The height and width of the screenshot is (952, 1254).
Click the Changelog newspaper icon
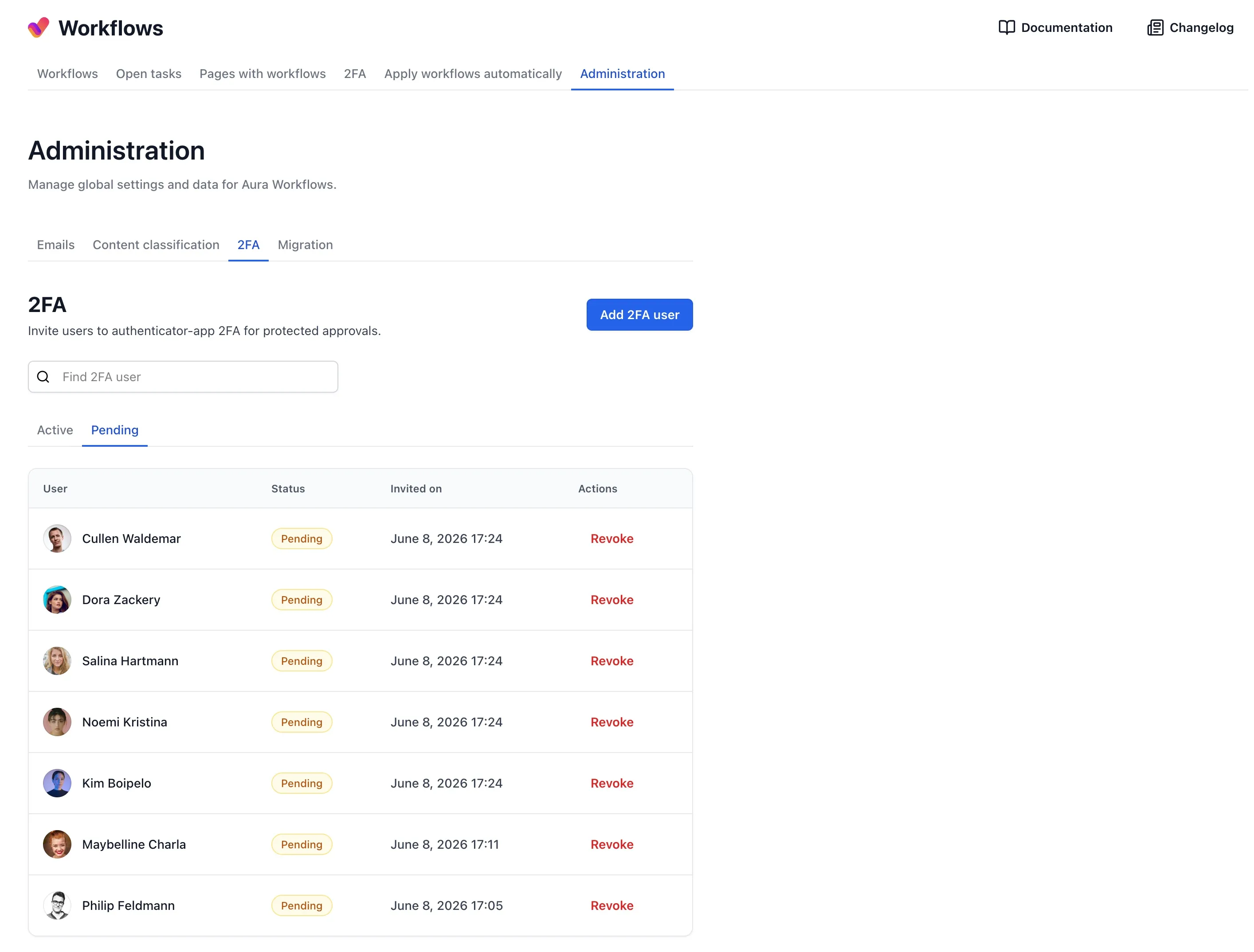tap(1155, 28)
